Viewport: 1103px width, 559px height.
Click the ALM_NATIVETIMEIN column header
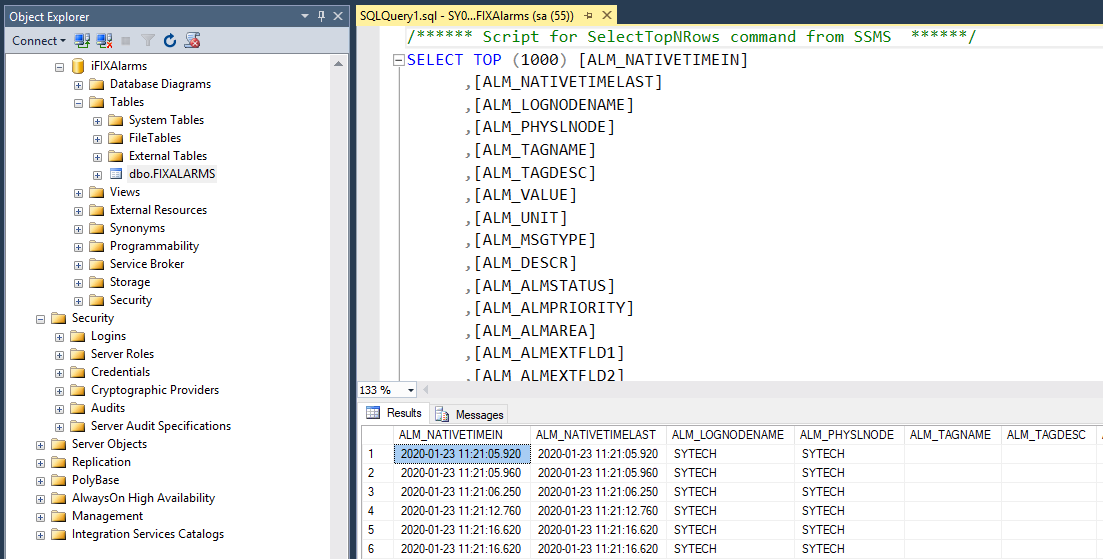pos(461,435)
